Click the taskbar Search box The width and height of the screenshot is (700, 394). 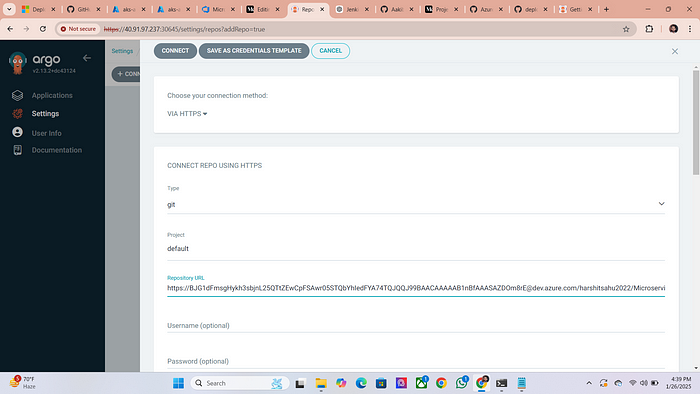[x=240, y=383]
